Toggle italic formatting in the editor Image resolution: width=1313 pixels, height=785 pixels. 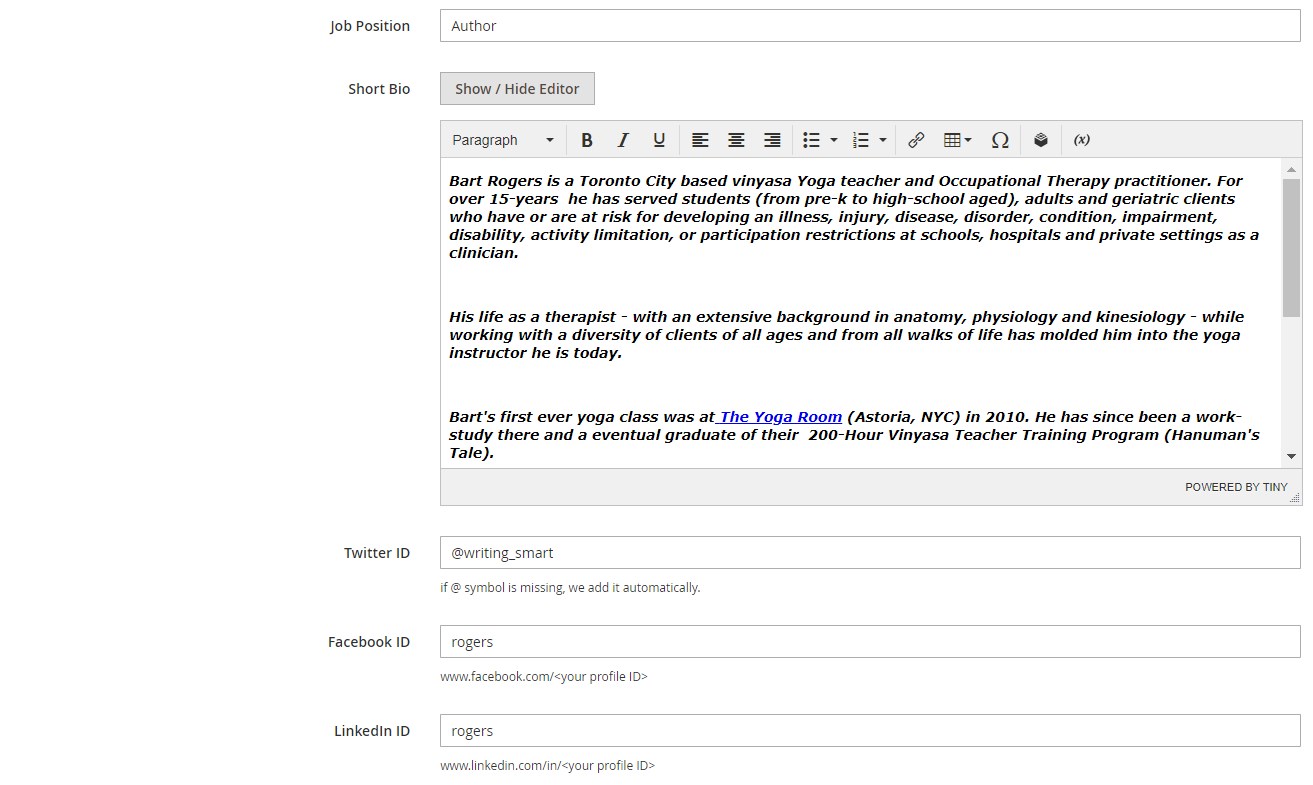tap(623, 140)
